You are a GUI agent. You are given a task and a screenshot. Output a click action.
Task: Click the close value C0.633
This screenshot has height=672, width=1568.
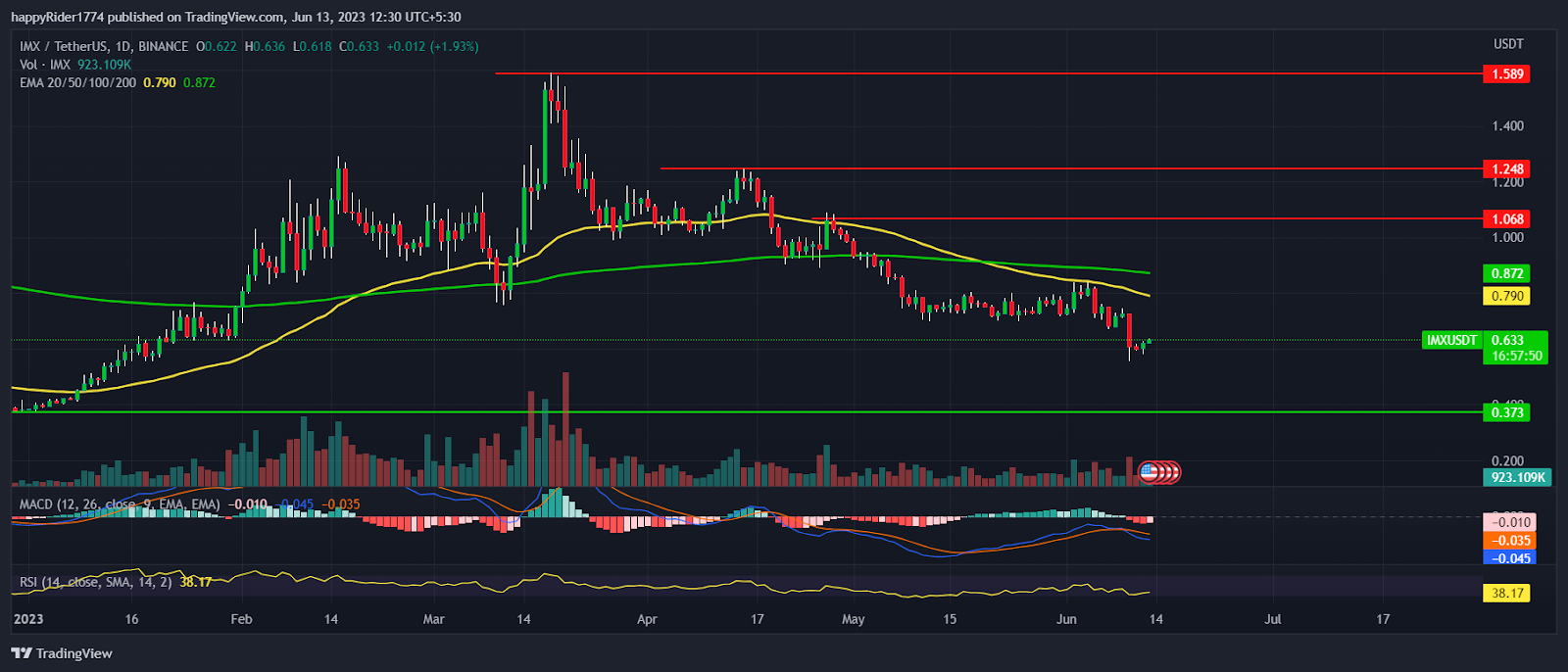[359, 46]
